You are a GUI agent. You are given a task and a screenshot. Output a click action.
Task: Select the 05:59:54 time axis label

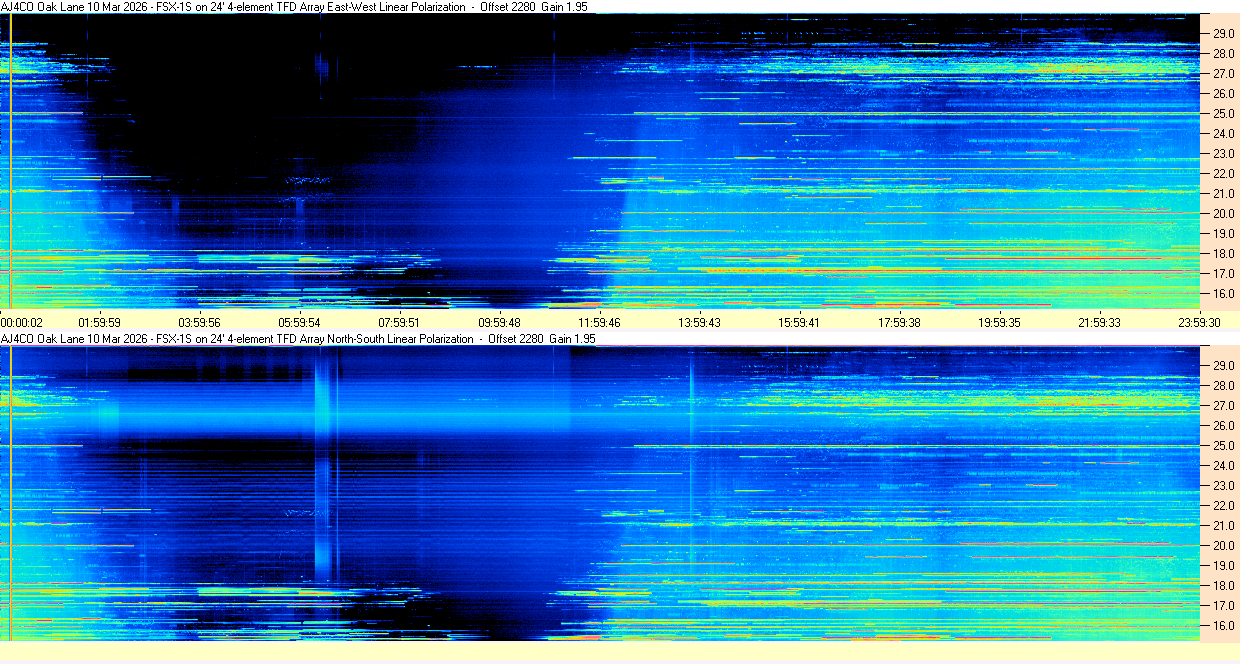pyautogui.click(x=300, y=322)
